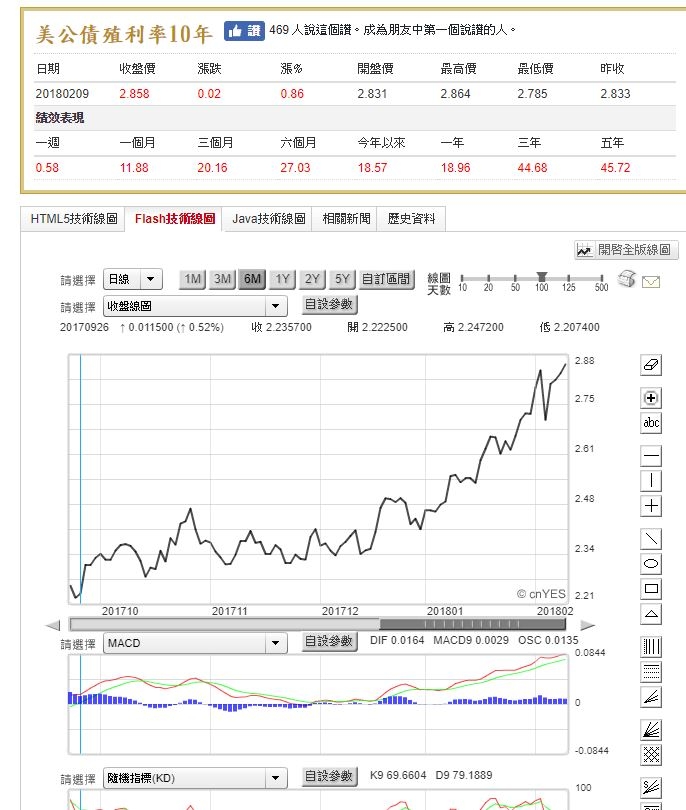Move chart range left with arrow
Viewport: 686px width, 810px height.
pos(53,625)
